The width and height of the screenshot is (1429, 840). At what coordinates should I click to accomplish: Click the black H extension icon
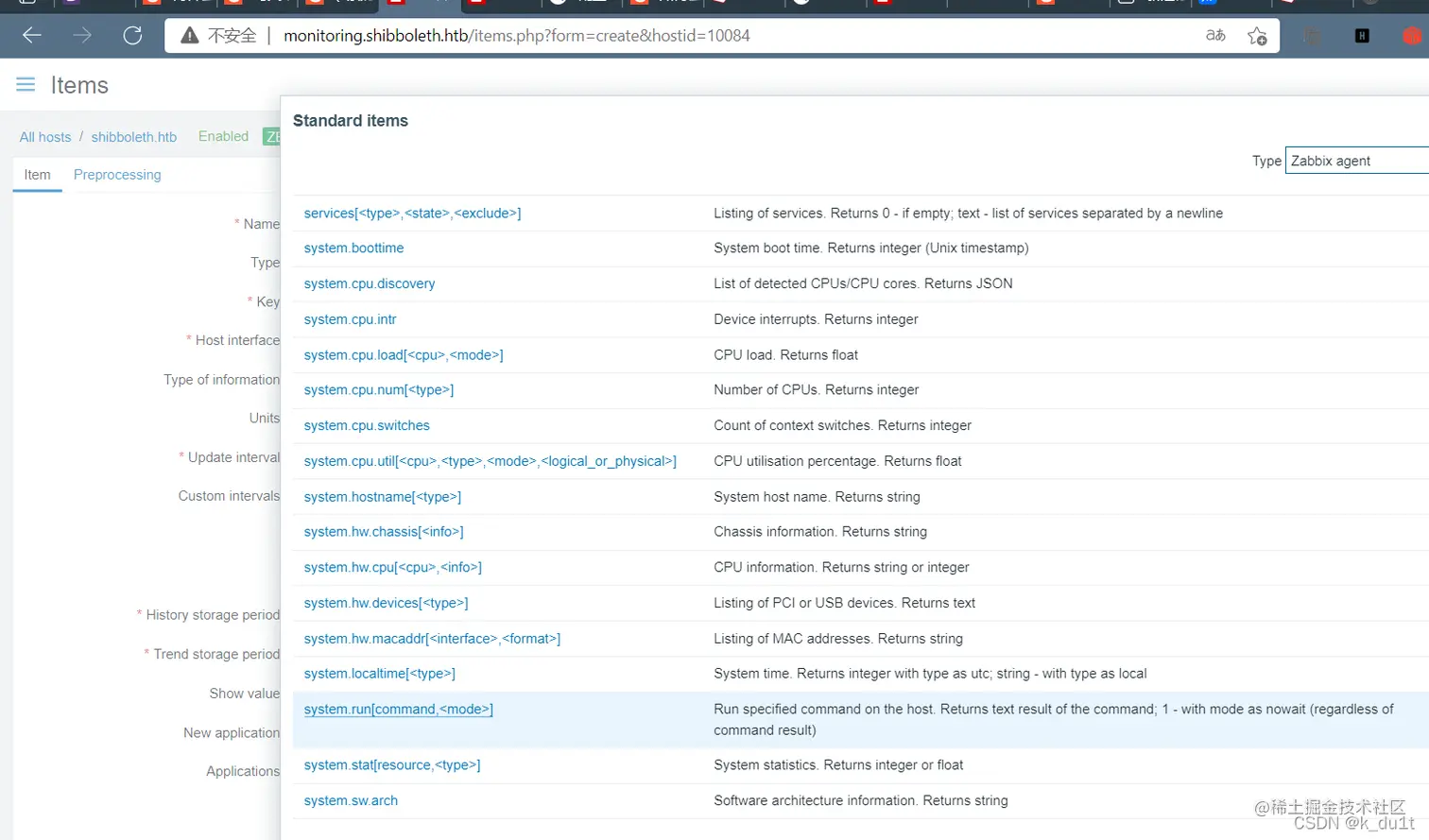[x=1362, y=36]
